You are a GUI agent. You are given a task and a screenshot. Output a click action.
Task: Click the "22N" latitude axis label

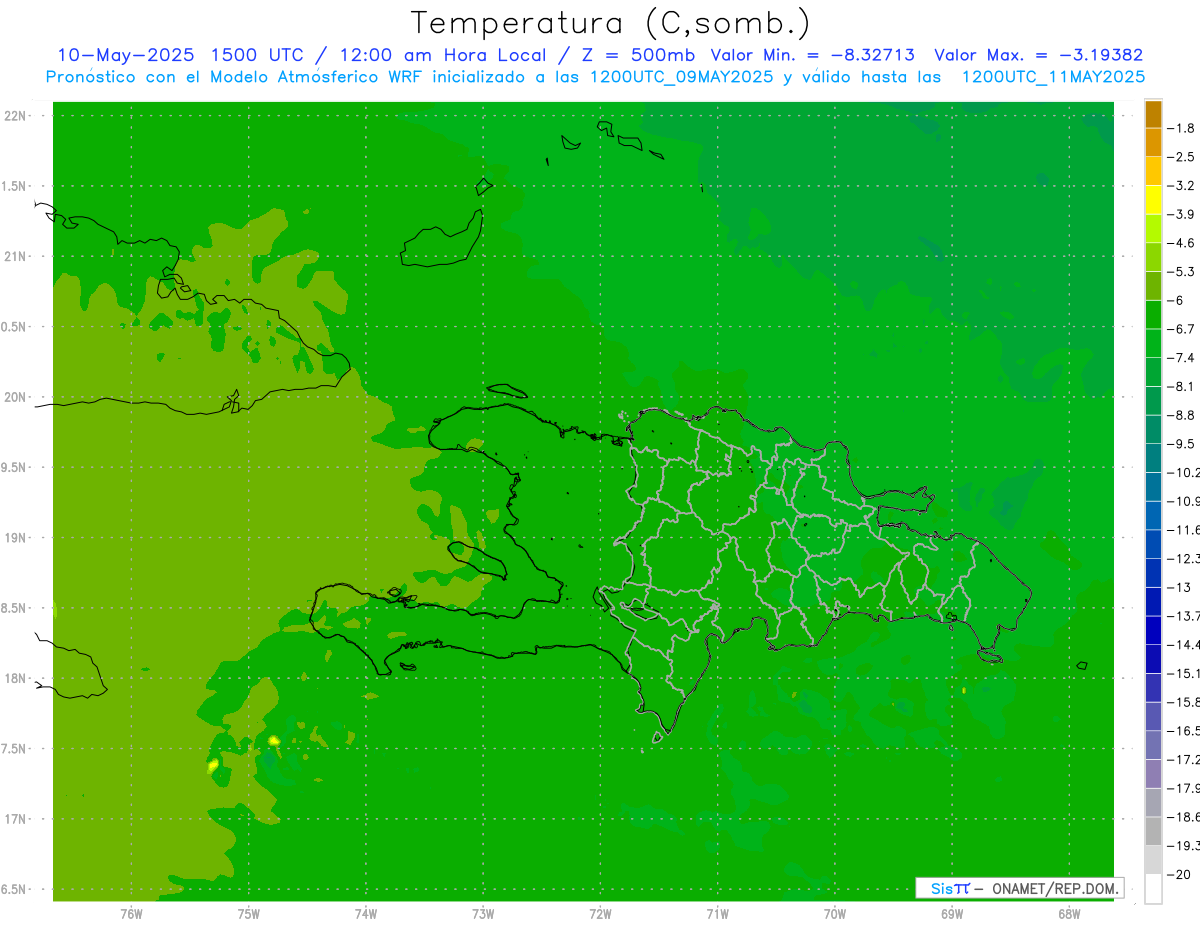(x=16, y=116)
